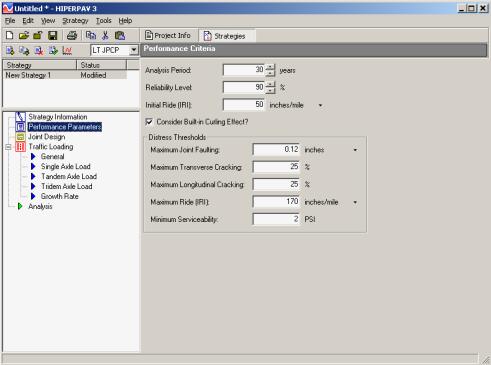Decrease Reliability Level with down spinner
Image resolution: width=491 pixels, height=365 pixels.
pos(270,90)
